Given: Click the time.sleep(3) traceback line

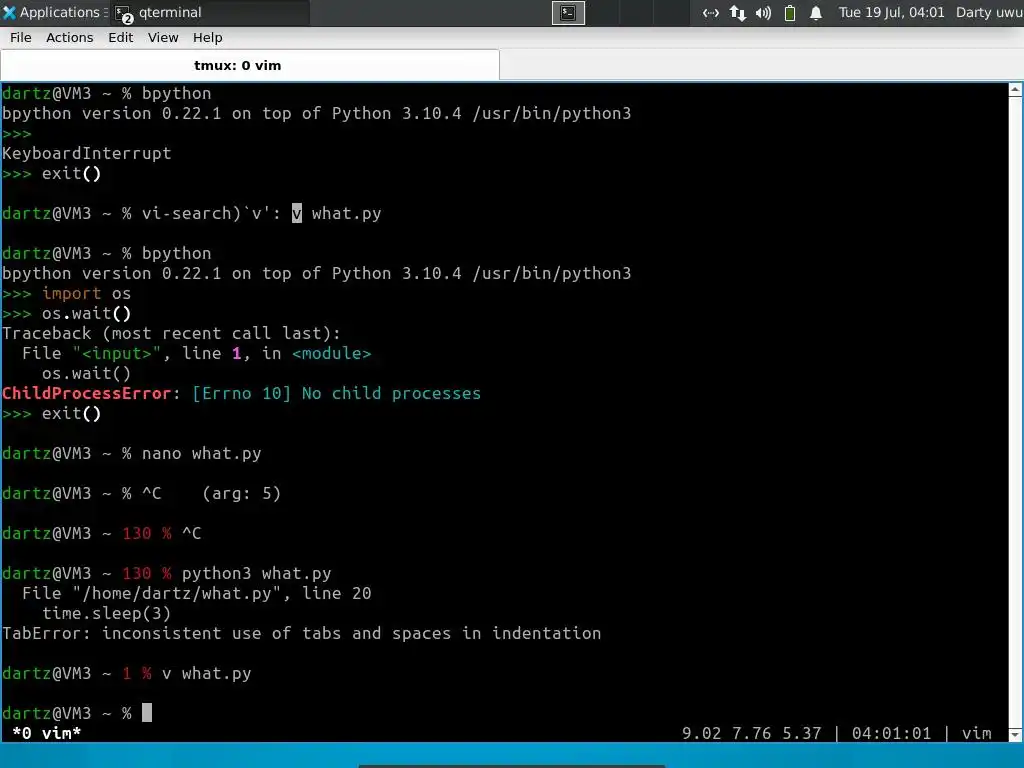Looking at the screenshot, I should pyautogui.click(x=106, y=613).
